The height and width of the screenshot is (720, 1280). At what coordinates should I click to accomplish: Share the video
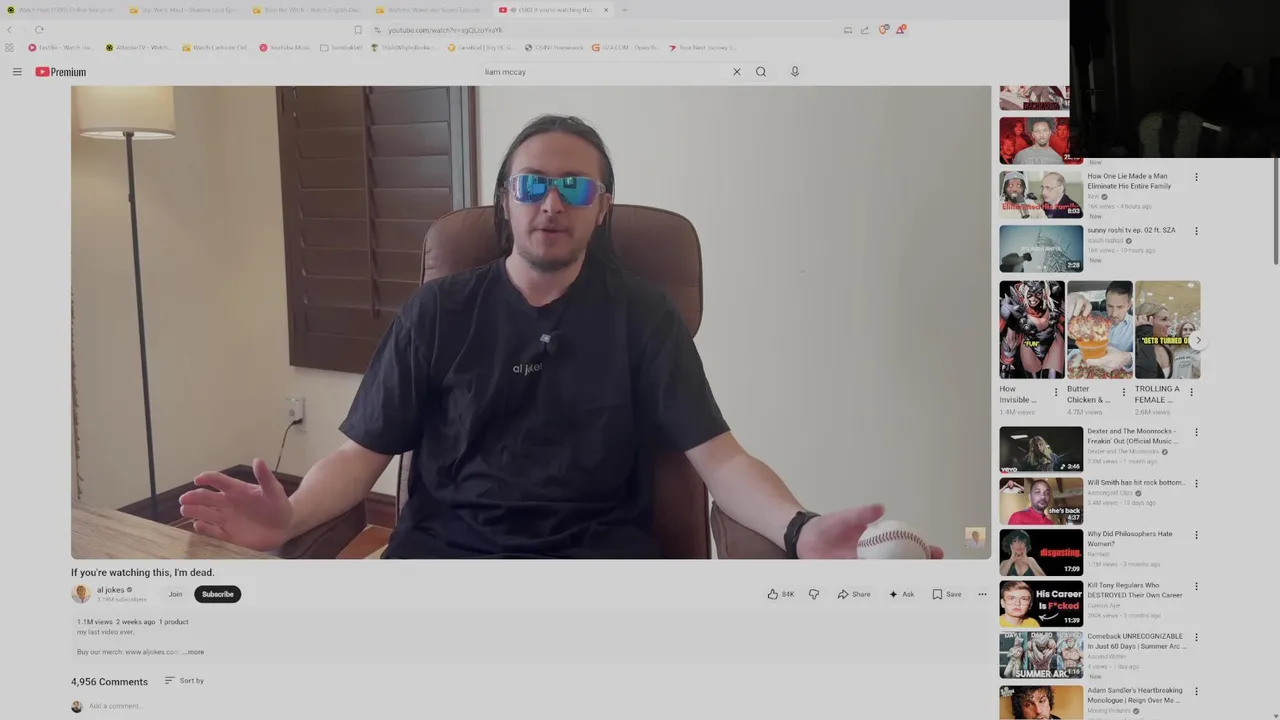(854, 594)
